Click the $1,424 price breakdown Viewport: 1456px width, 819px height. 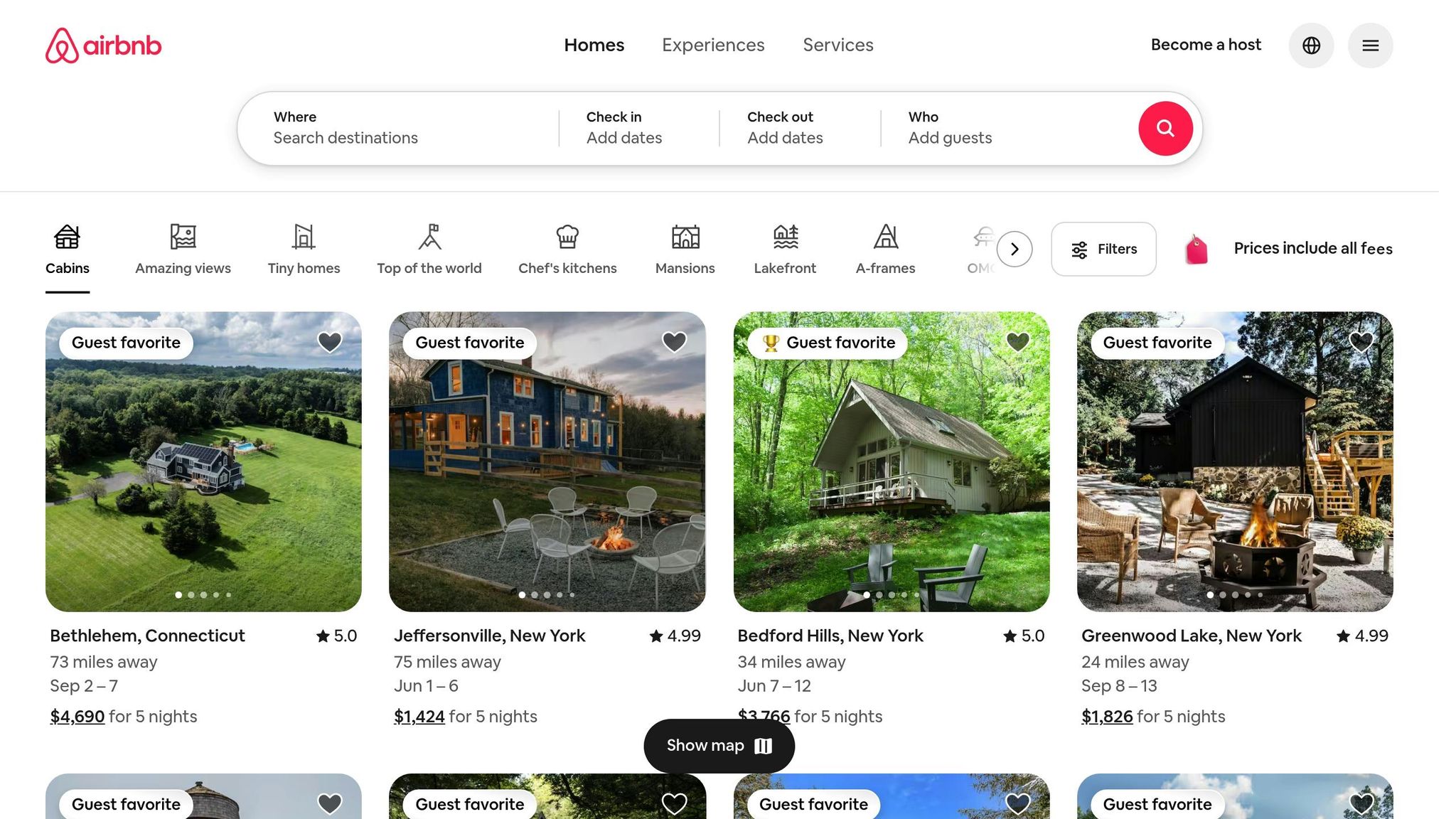[x=419, y=717]
